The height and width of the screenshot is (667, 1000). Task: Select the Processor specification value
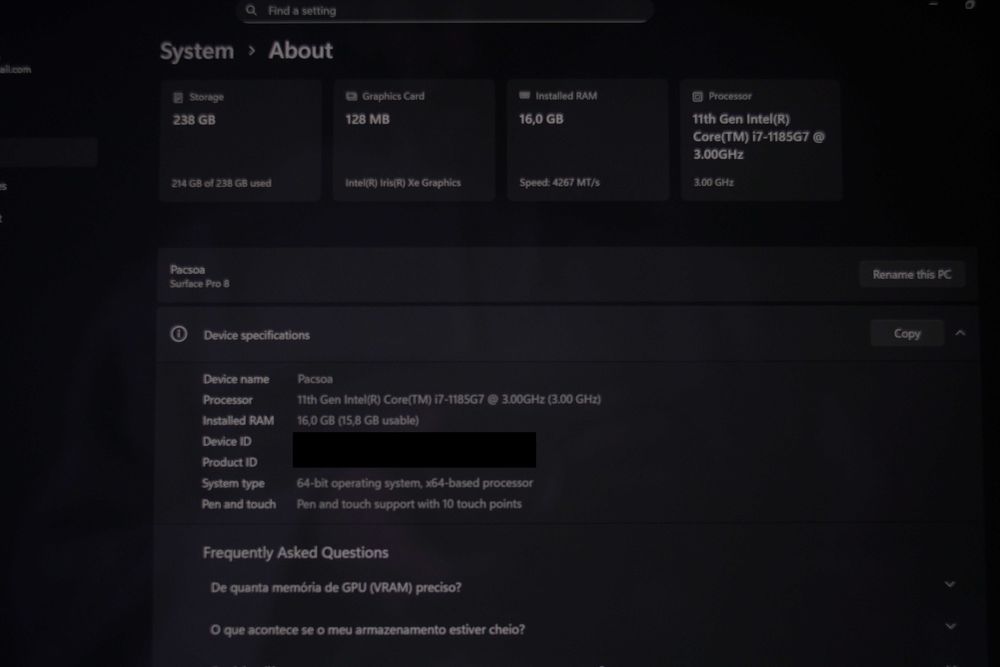click(x=449, y=399)
